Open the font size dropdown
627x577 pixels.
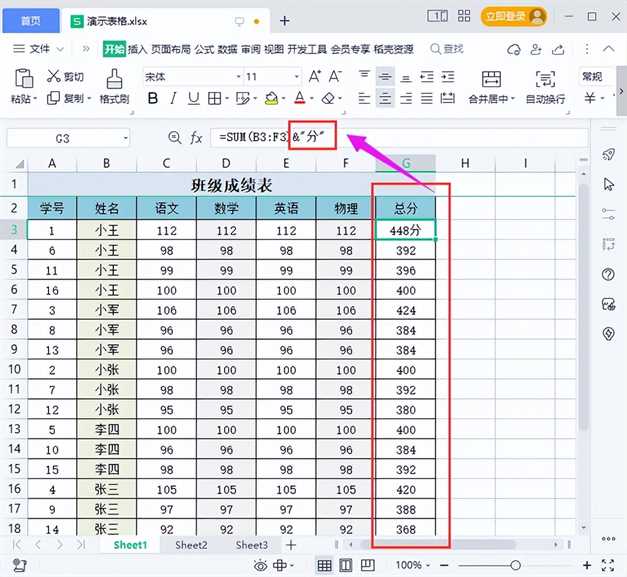pyautogui.click(x=293, y=76)
